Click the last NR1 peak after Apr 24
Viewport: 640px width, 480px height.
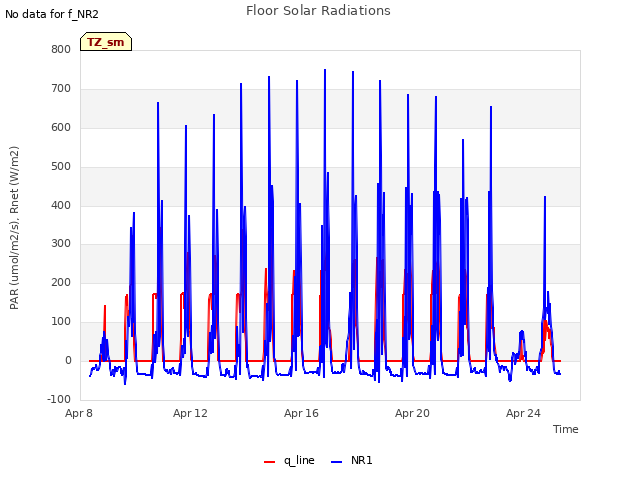point(545,197)
